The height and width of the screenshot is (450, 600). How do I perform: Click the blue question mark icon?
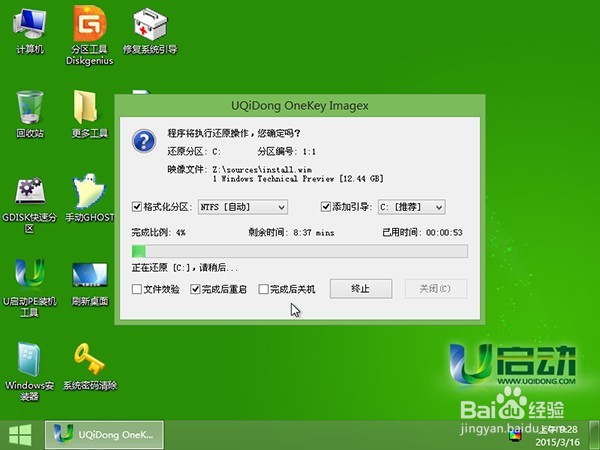(x=143, y=141)
